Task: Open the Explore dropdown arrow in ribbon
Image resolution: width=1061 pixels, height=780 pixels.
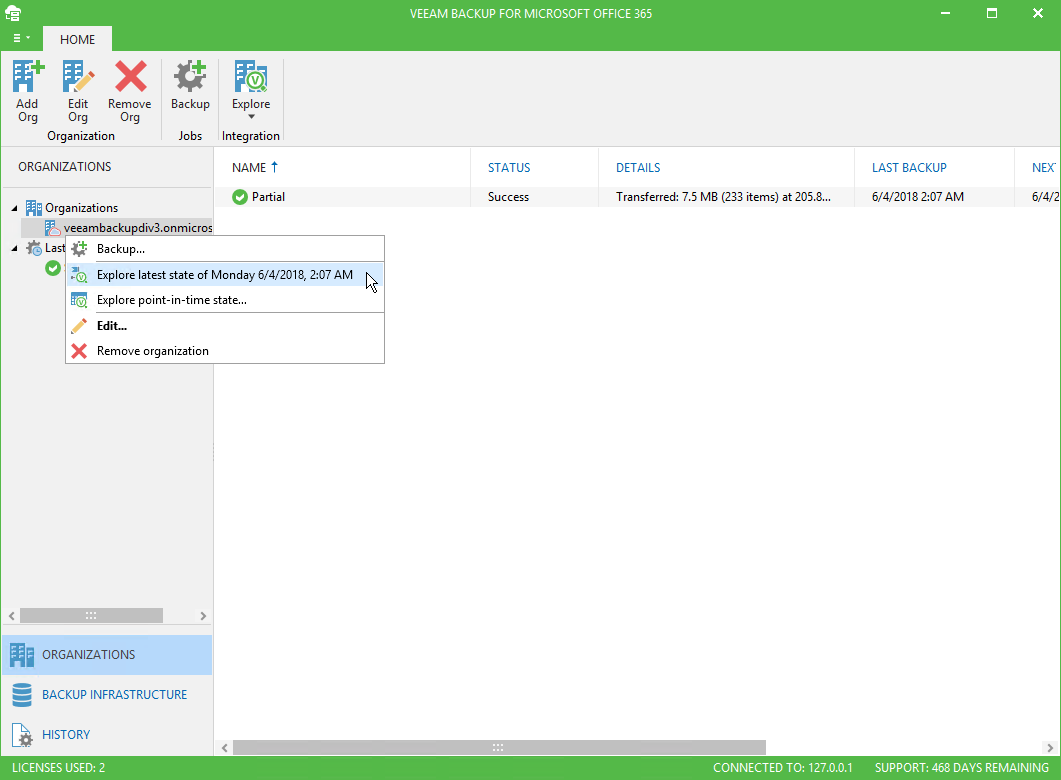Action: [x=251, y=116]
